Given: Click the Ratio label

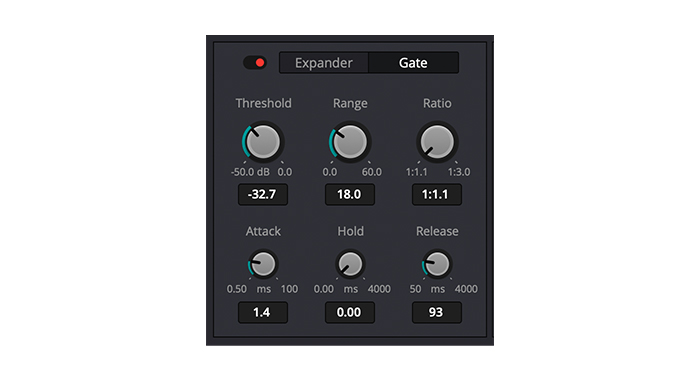Looking at the screenshot, I should [437, 103].
